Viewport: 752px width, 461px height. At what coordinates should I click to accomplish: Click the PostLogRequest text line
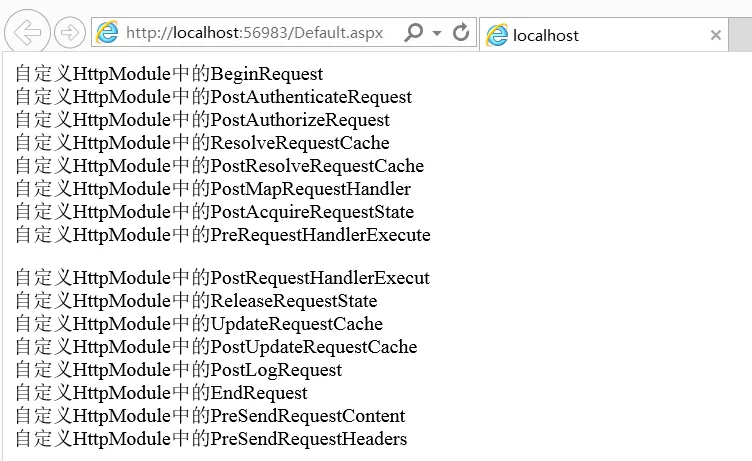178,370
